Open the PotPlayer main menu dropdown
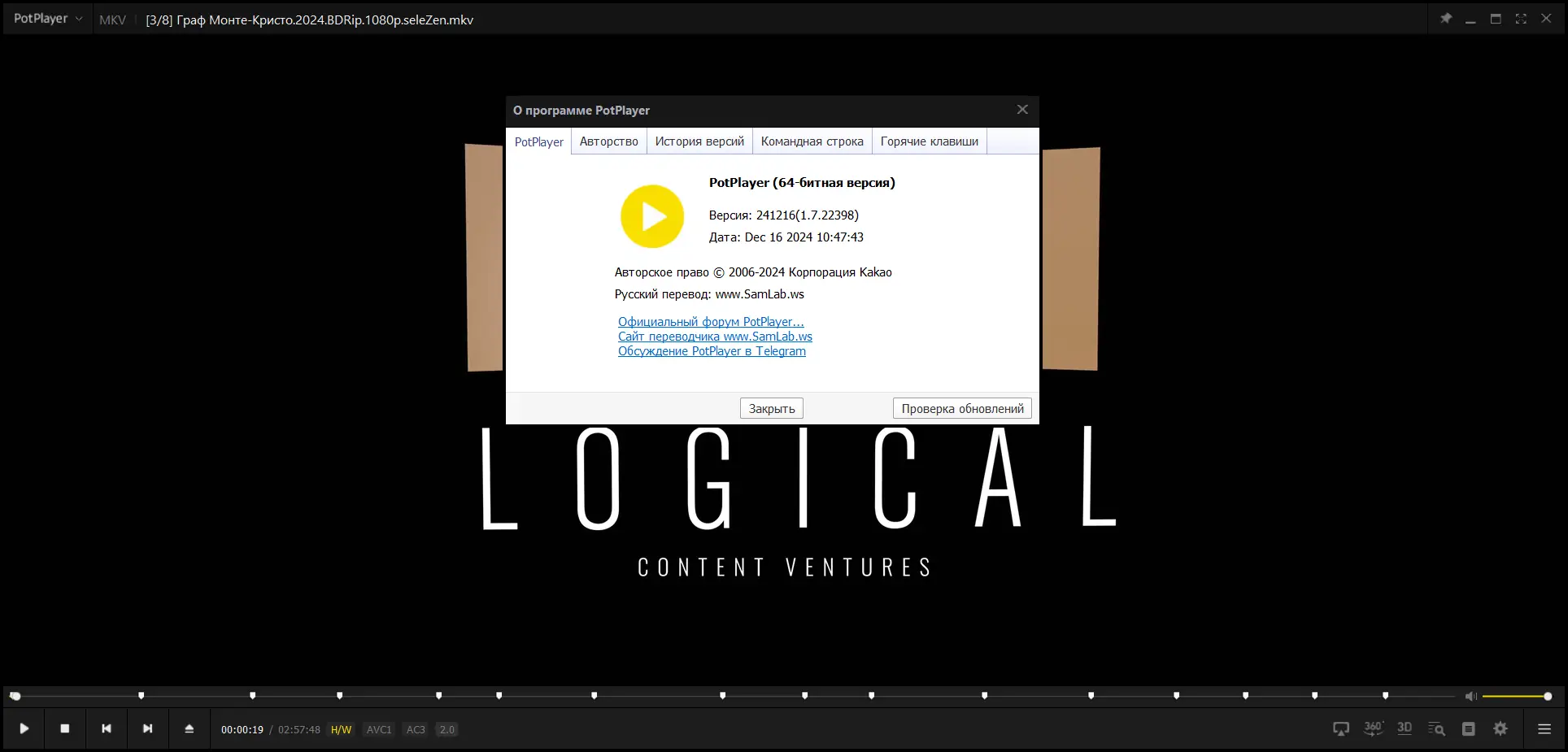The width and height of the screenshot is (1568, 752). tap(47, 19)
